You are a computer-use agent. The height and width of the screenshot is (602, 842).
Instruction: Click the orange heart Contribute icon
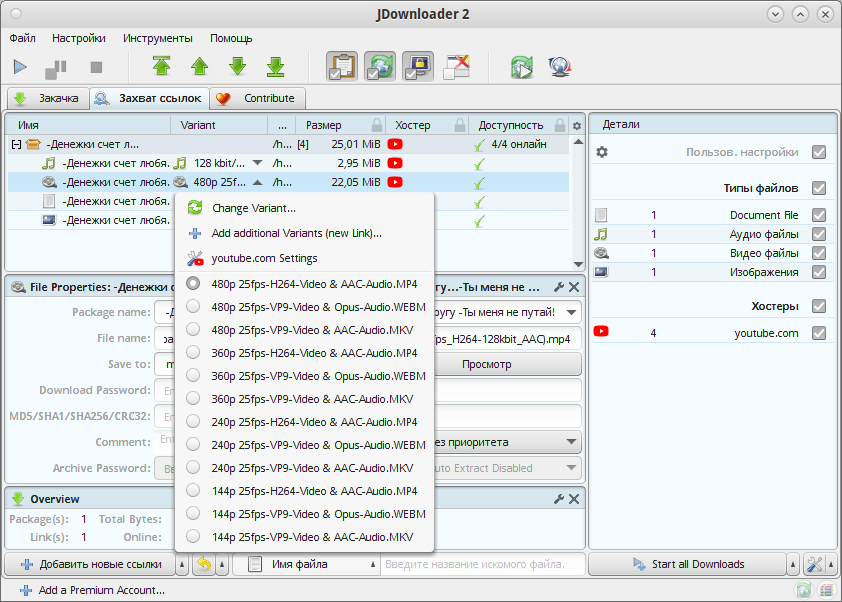(x=223, y=98)
